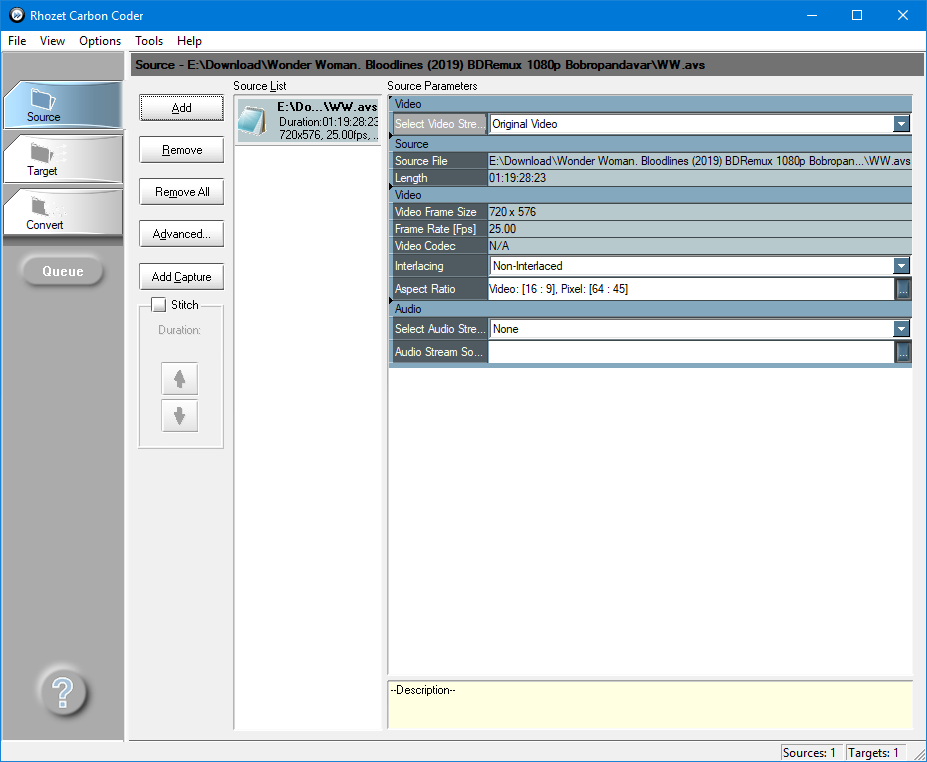Click the Source folder icon in sidebar
Viewport: 927px width, 762px height.
pos(44,99)
